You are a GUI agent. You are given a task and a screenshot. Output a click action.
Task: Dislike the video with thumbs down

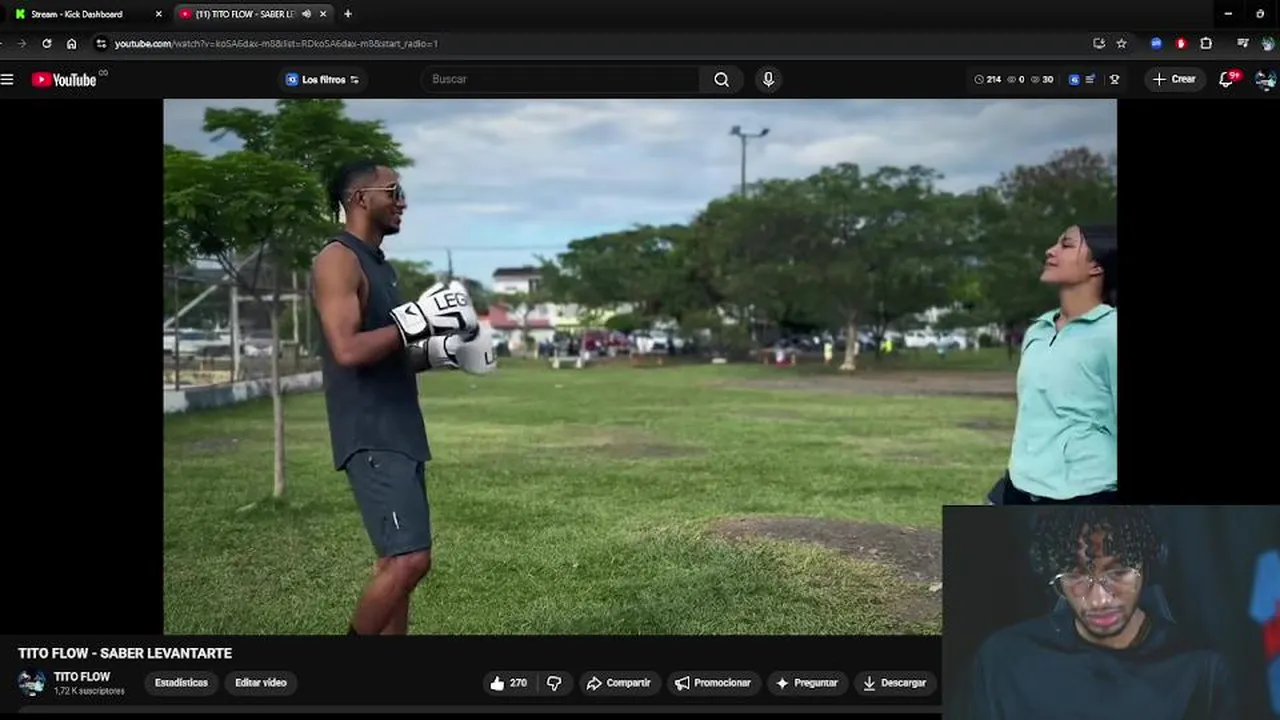click(x=554, y=683)
